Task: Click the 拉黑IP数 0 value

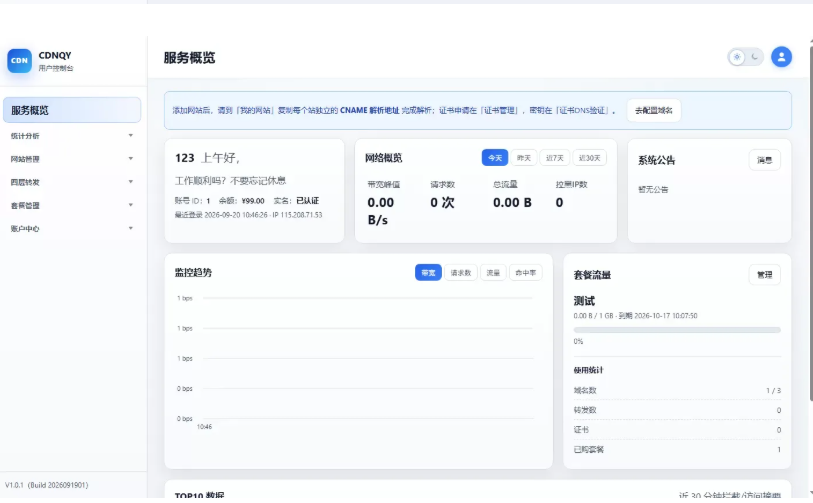Action: coord(559,203)
